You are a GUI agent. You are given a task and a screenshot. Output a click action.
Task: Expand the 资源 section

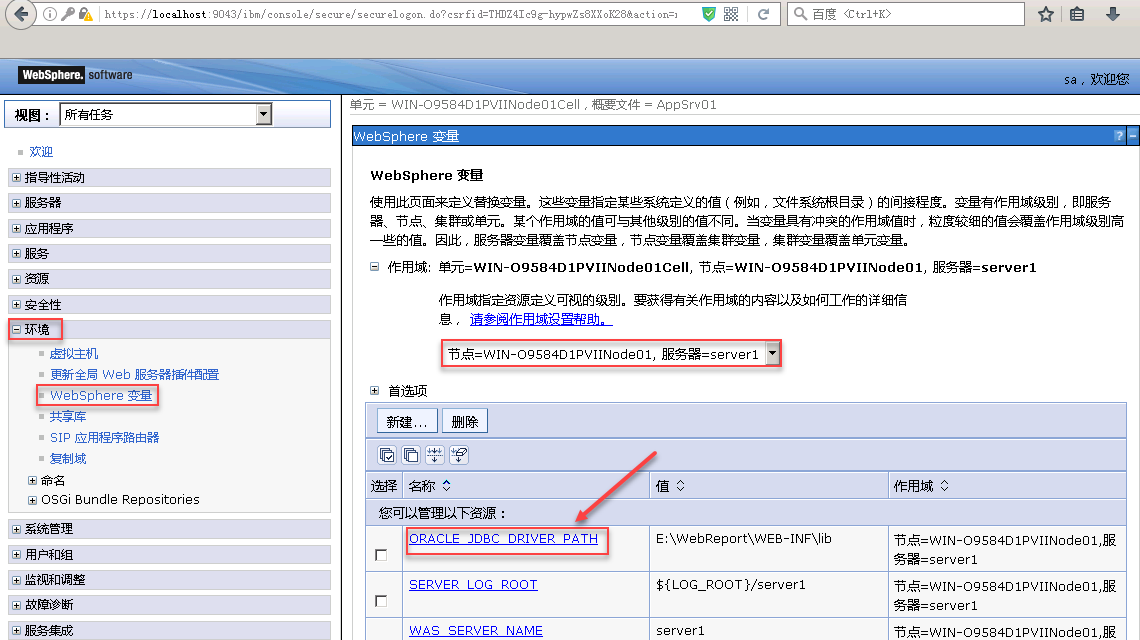coord(17,279)
